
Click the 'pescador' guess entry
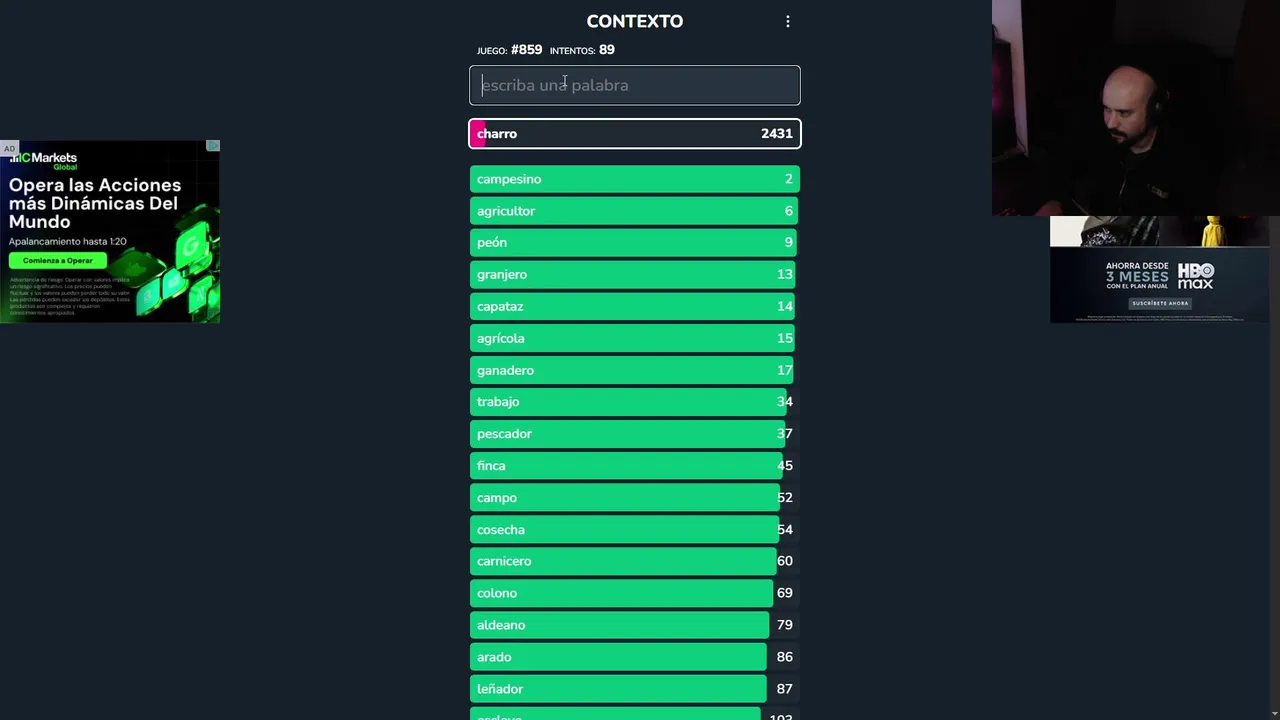(x=635, y=434)
